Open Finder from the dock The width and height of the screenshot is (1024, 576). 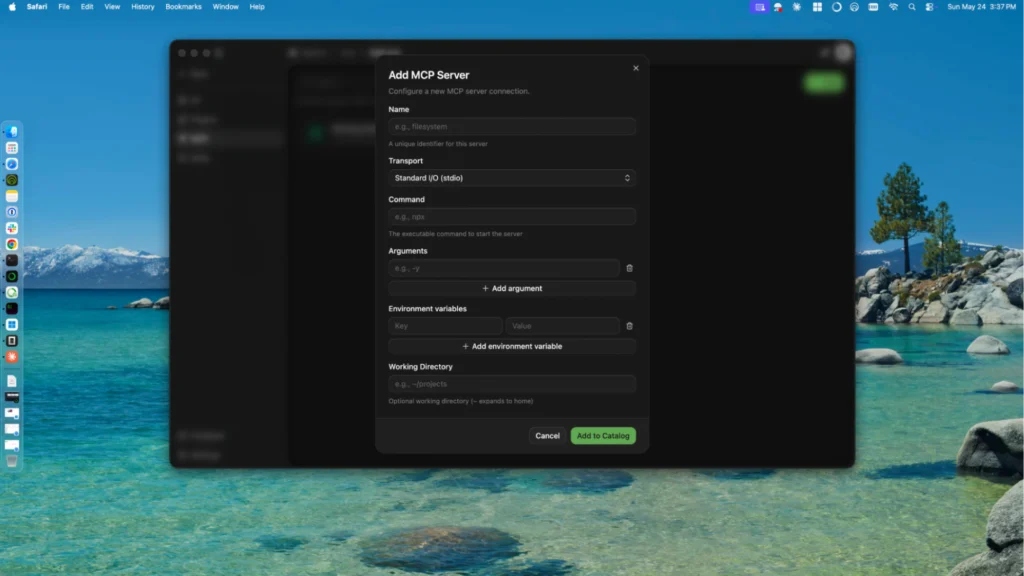(12, 132)
